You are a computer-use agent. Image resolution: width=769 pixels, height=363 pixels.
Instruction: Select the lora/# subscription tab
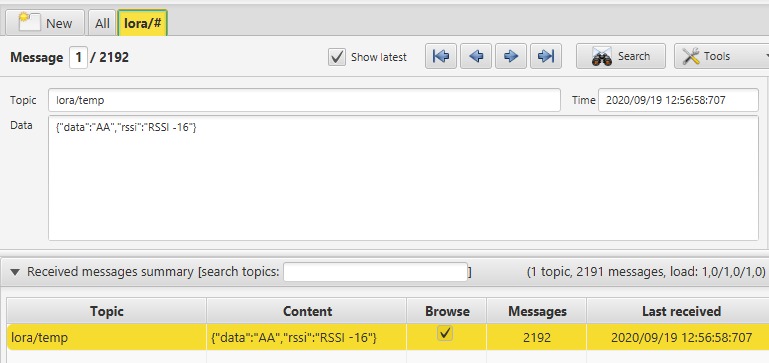[x=143, y=23]
